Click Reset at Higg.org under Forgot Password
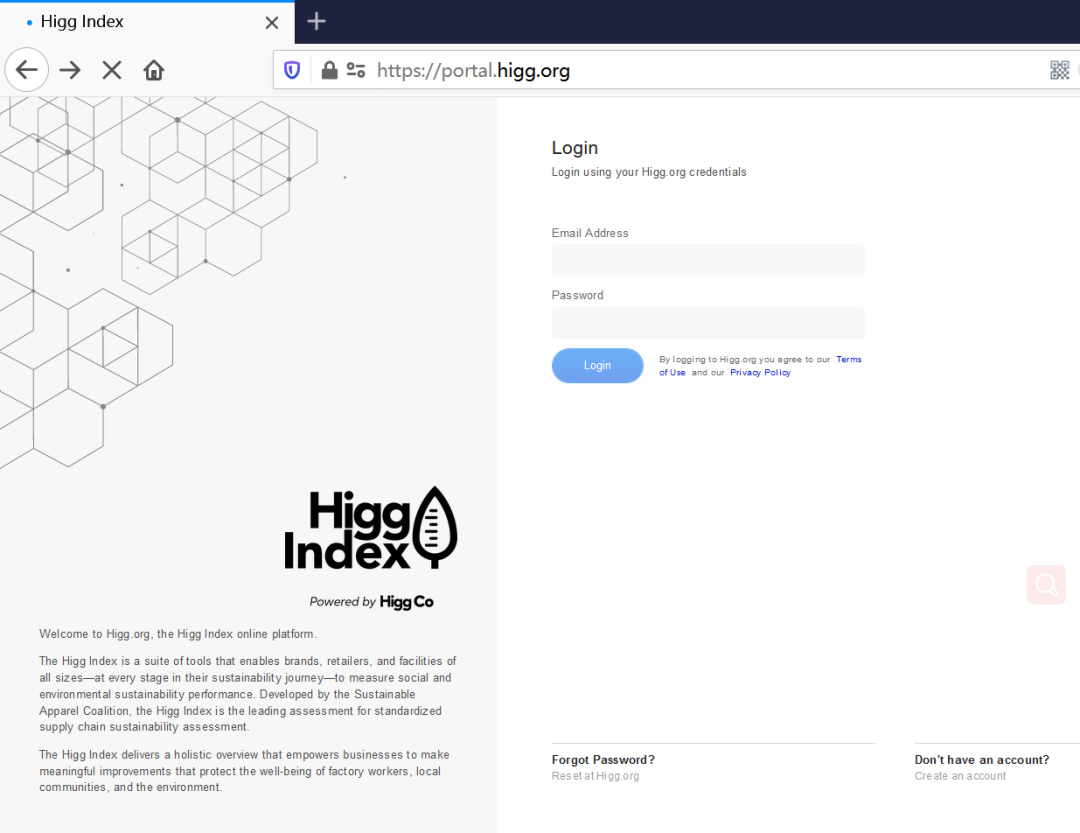 click(596, 775)
